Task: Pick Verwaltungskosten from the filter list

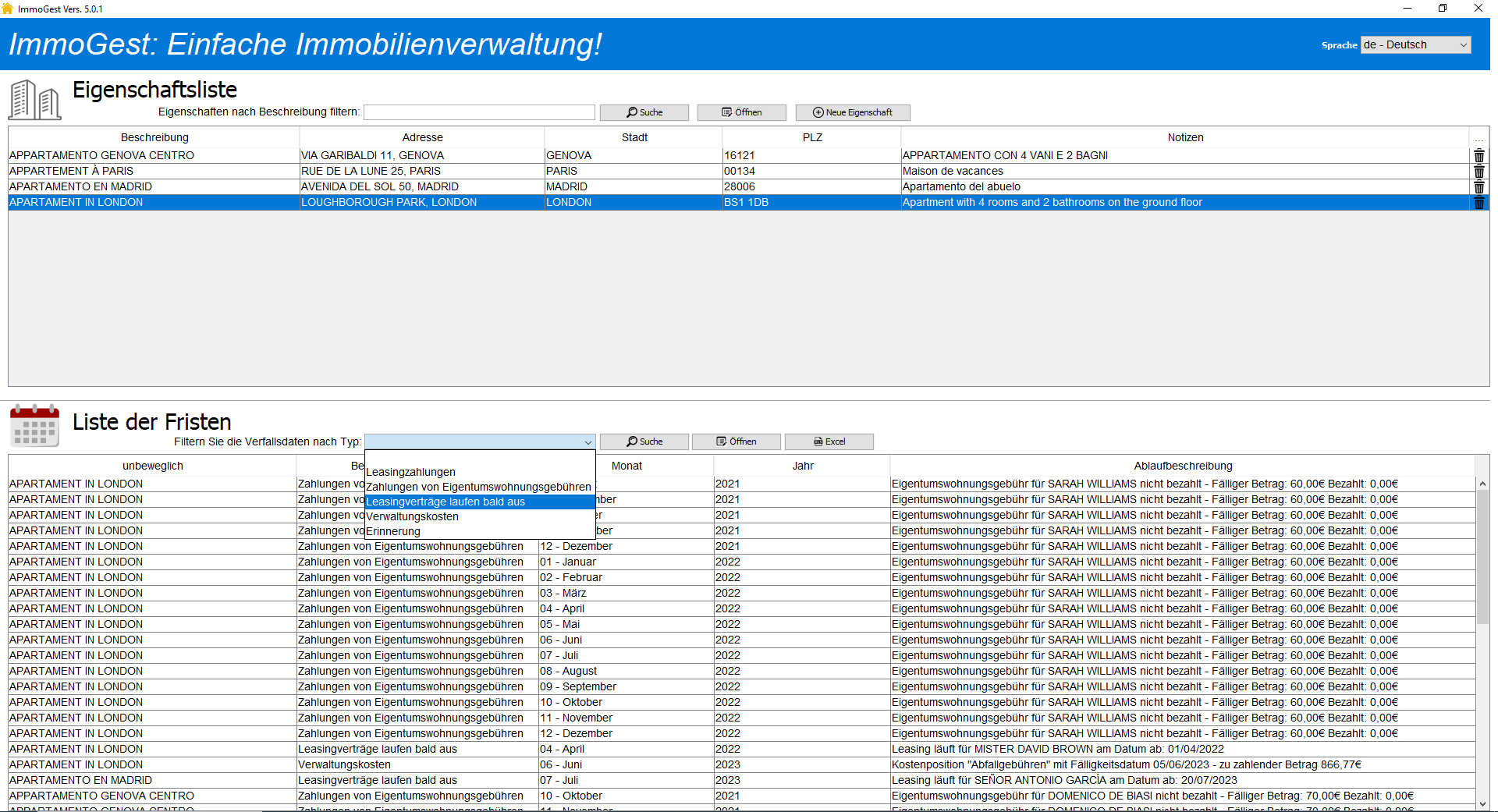Action: tap(480, 516)
